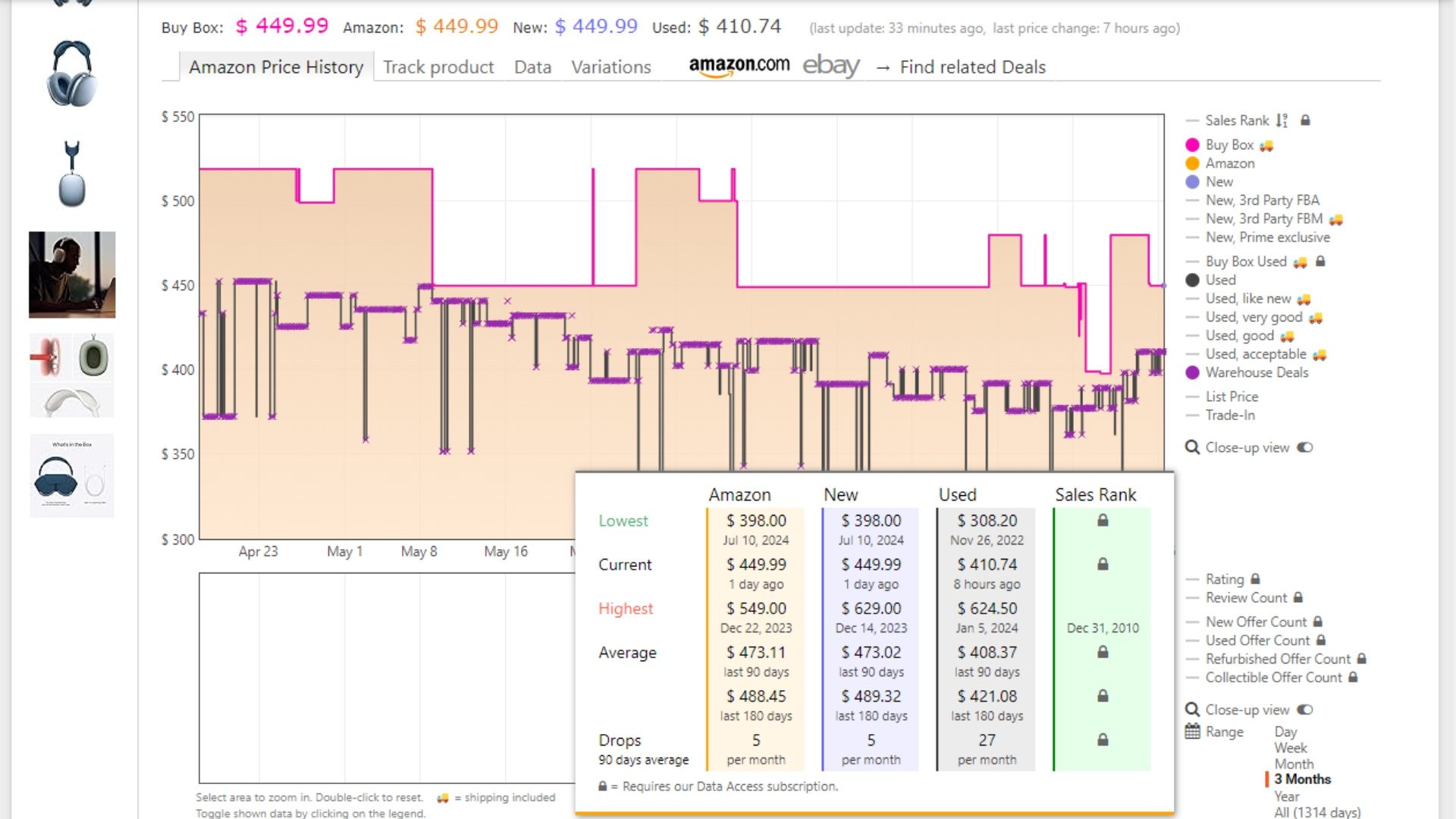Switch to the Track product tab
This screenshot has height=819, width=1456.
(438, 67)
